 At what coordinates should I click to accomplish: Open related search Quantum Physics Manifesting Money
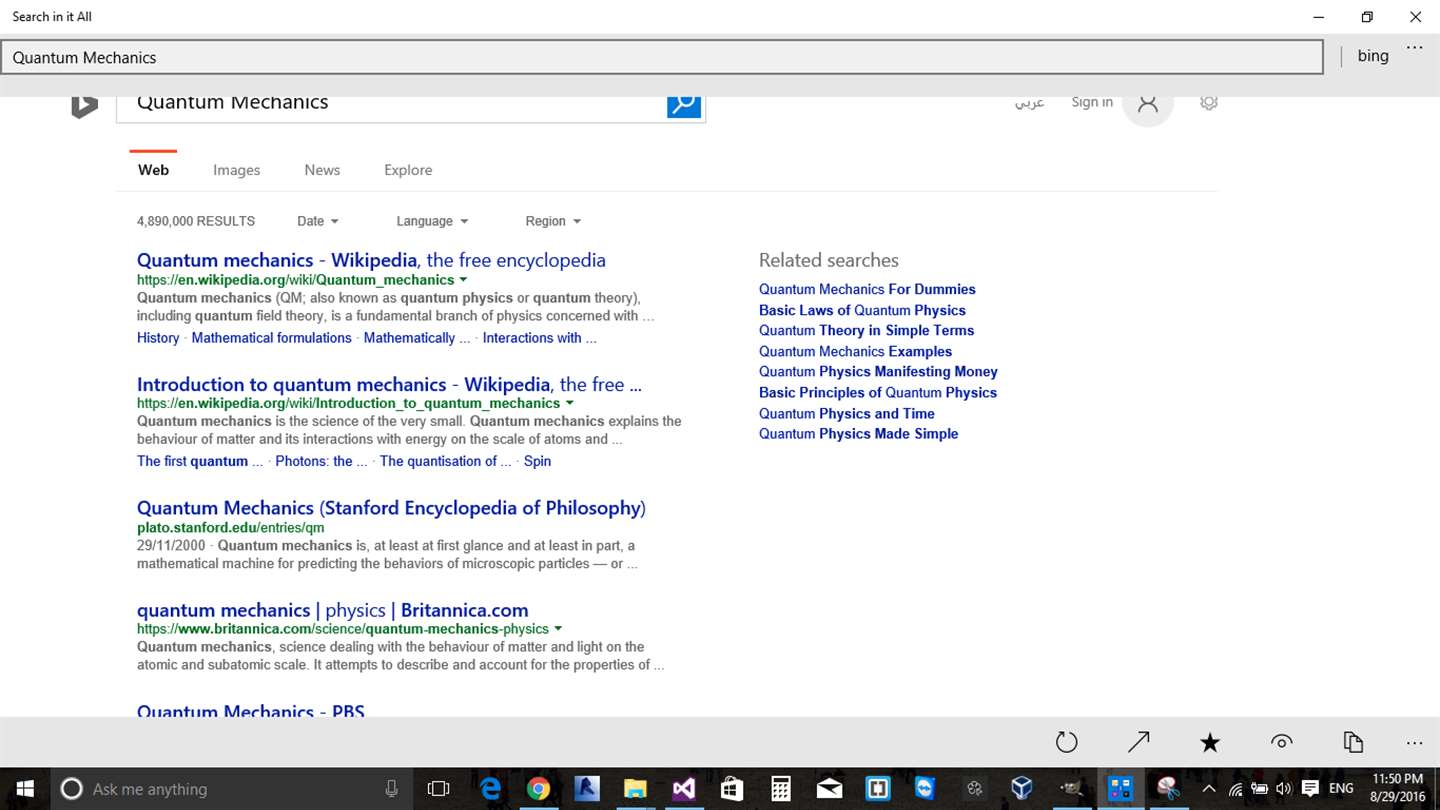(878, 371)
